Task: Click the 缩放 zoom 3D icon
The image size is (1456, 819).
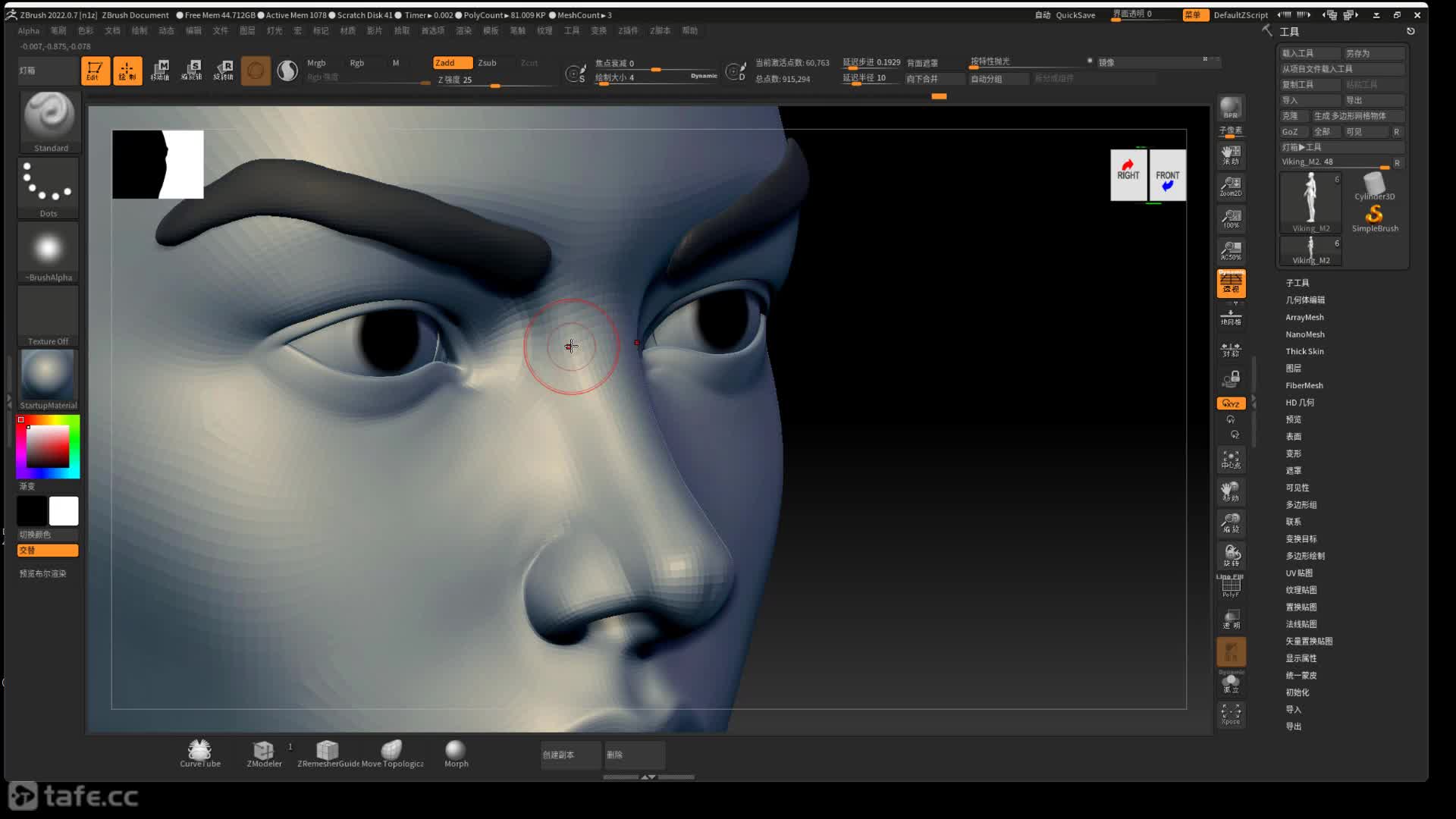Action: click(1231, 523)
